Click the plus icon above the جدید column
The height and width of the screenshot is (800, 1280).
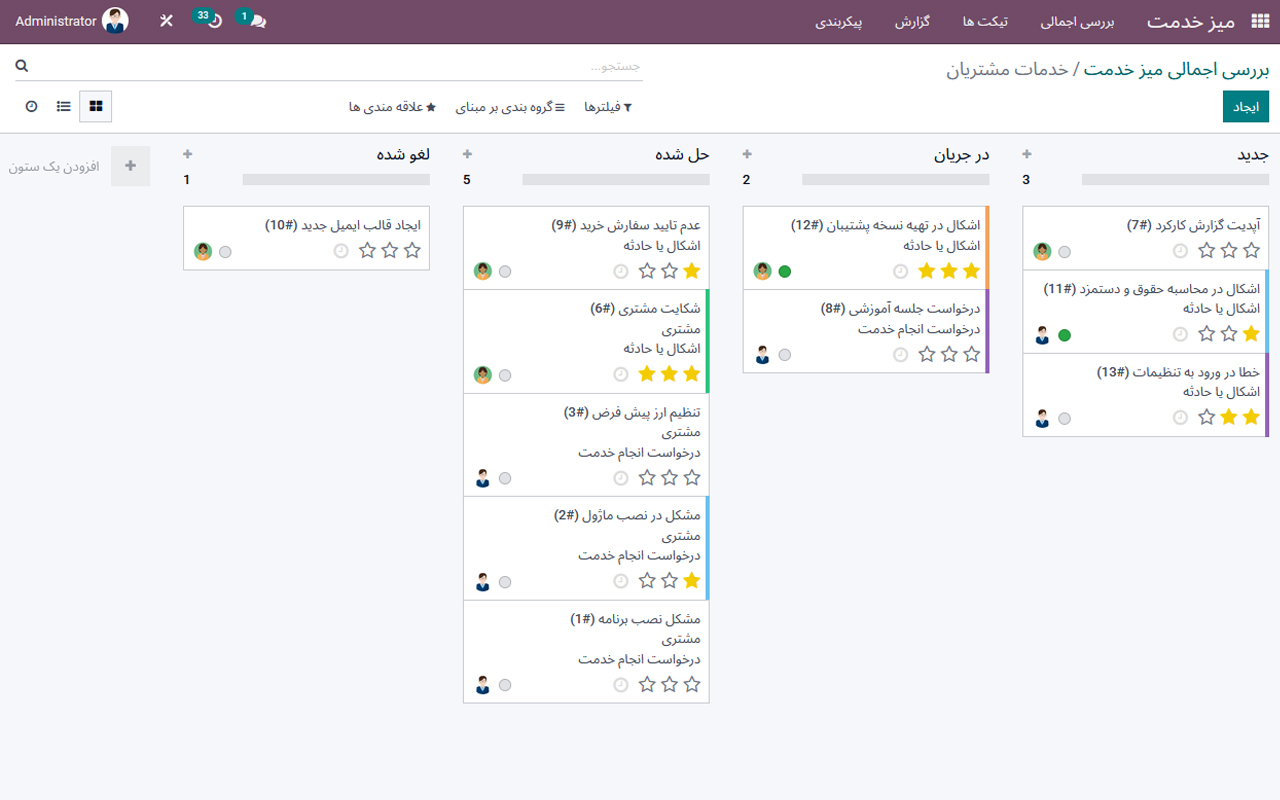pyautogui.click(x=1027, y=154)
